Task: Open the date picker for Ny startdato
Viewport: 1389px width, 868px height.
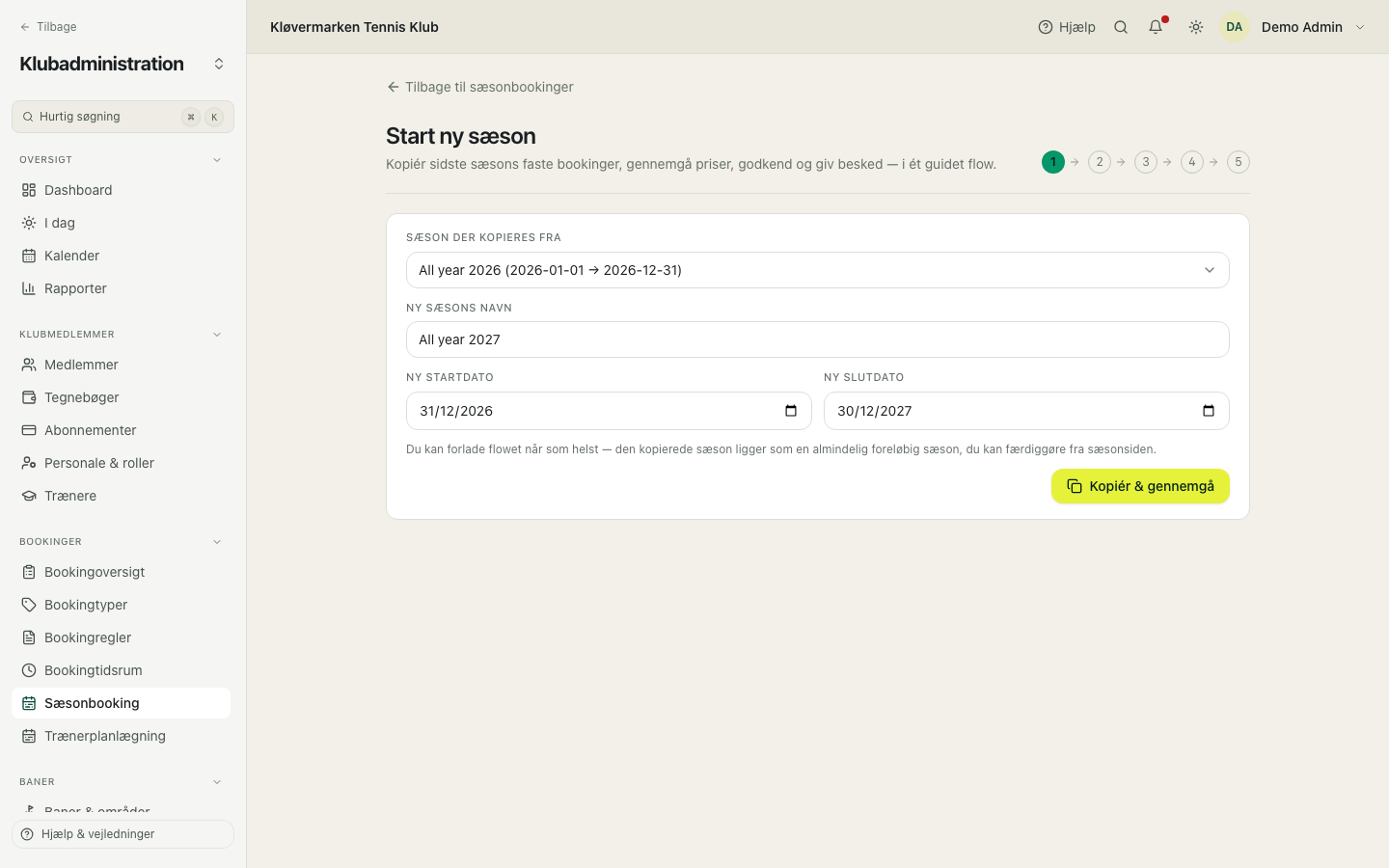Action: pyautogui.click(x=791, y=411)
